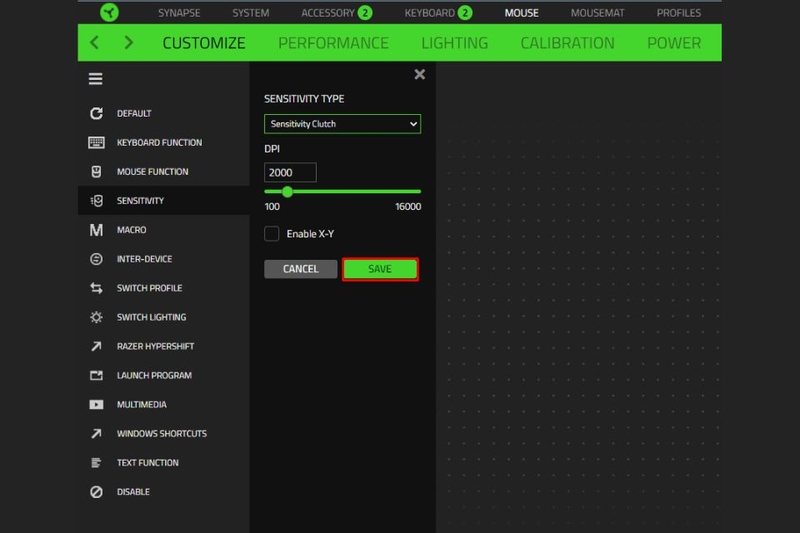Open the Accessory tab
The width and height of the screenshot is (800, 533).
tap(328, 13)
